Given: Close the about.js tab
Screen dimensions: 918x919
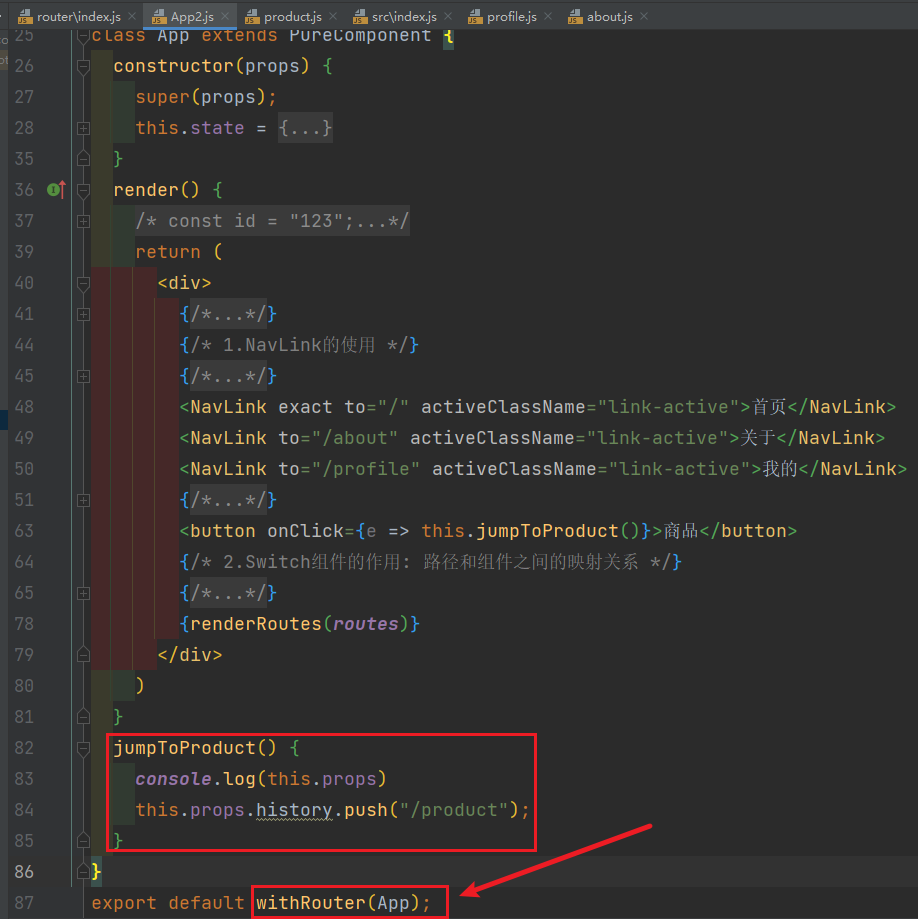Looking at the screenshot, I should point(644,16).
